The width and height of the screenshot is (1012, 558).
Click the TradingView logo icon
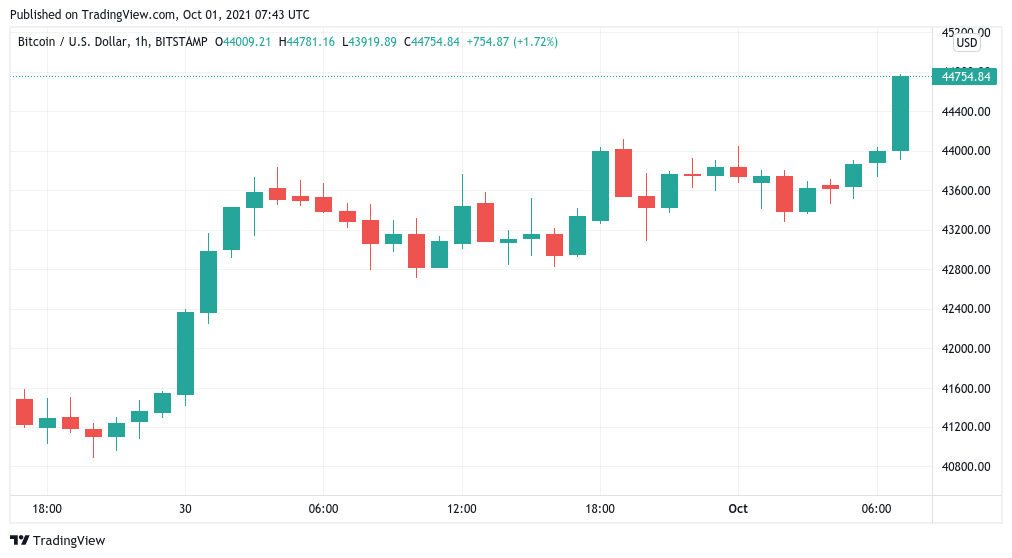pyautogui.click(x=19, y=540)
